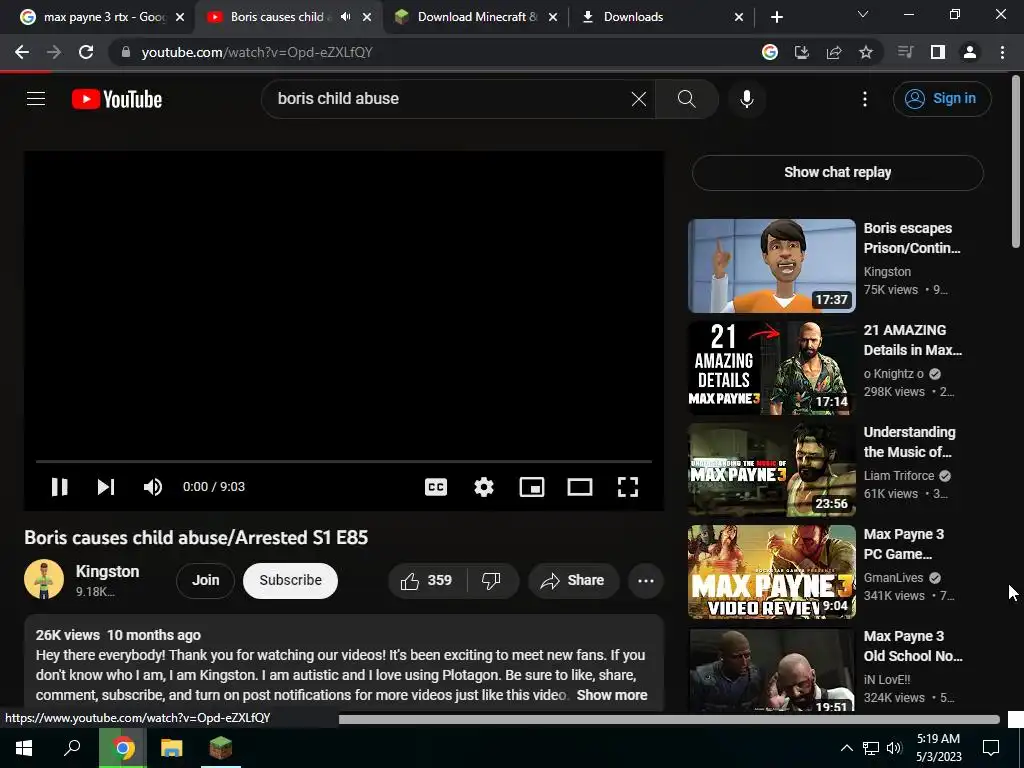The height and width of the screenshot is (768, 1024).
Task: Like the video with thumbs up
Action: 428,580
